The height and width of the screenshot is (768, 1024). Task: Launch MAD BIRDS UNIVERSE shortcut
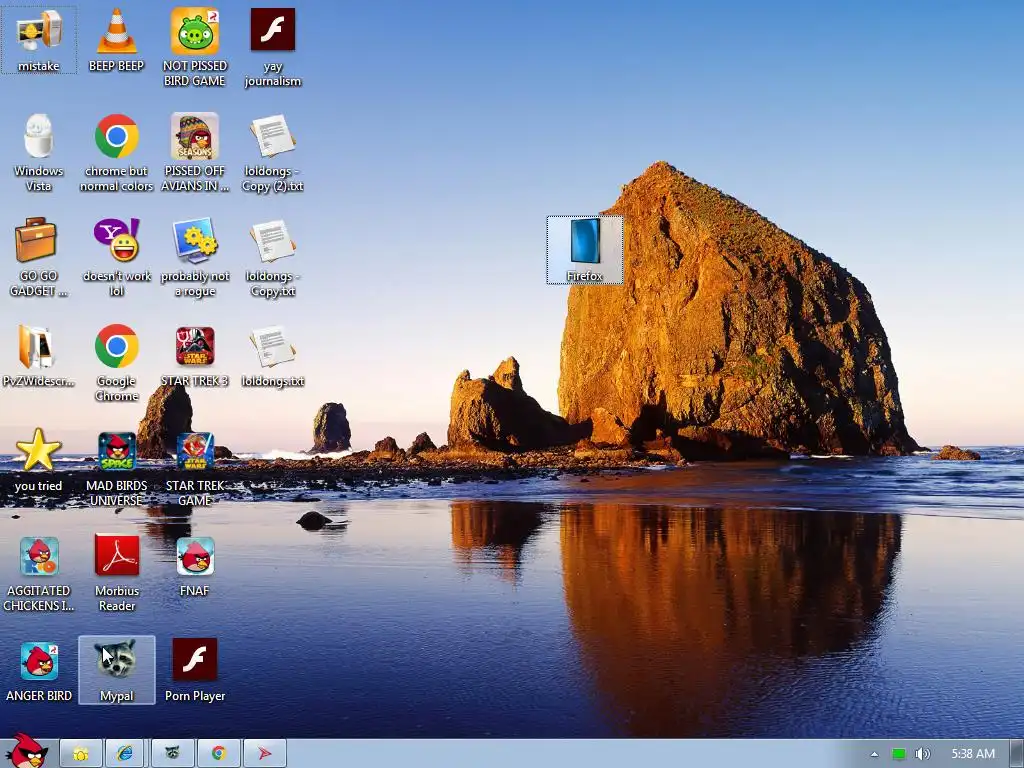point(116,468)
